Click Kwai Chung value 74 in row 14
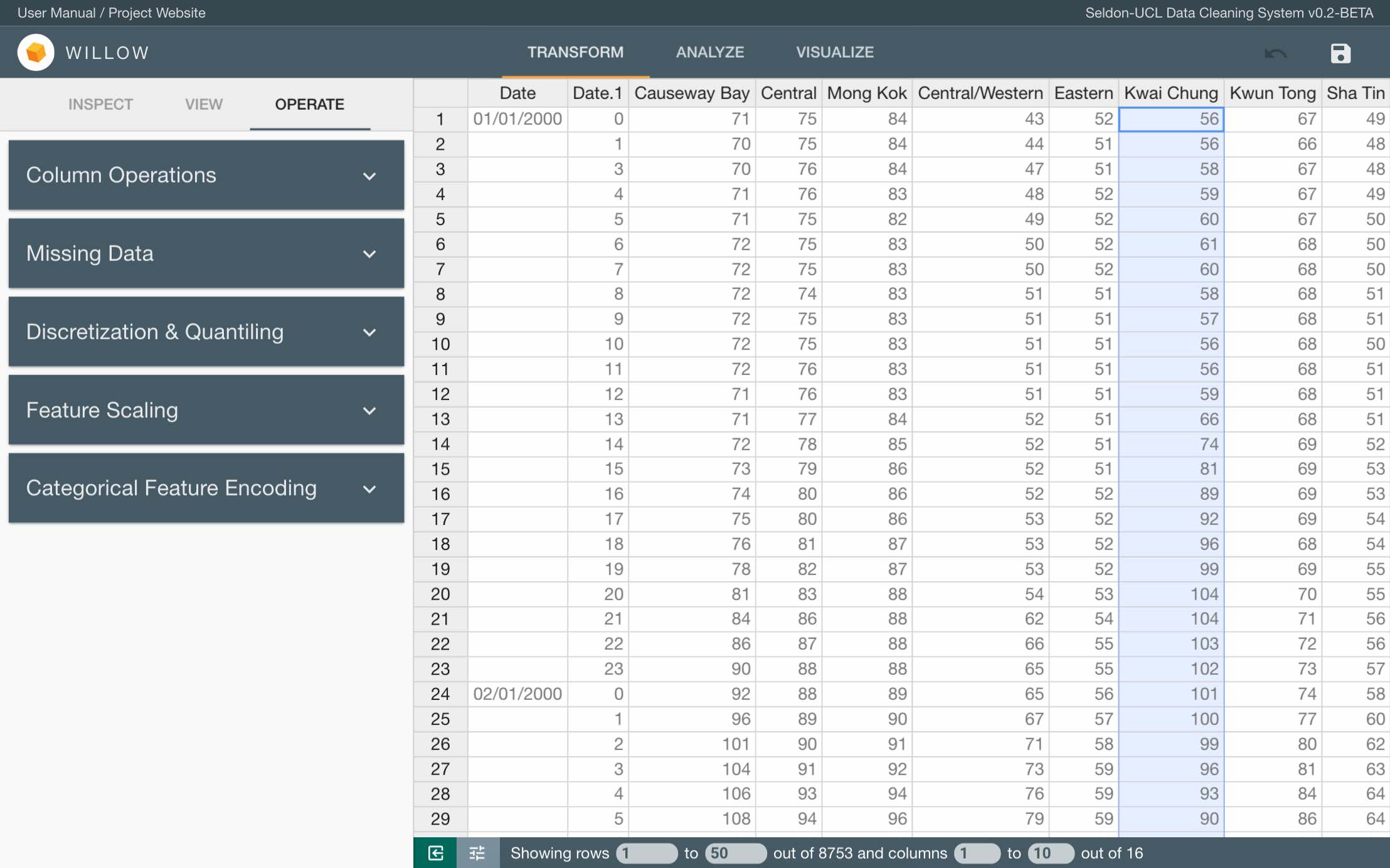 pyautogui.click(x=1171, y=444)
